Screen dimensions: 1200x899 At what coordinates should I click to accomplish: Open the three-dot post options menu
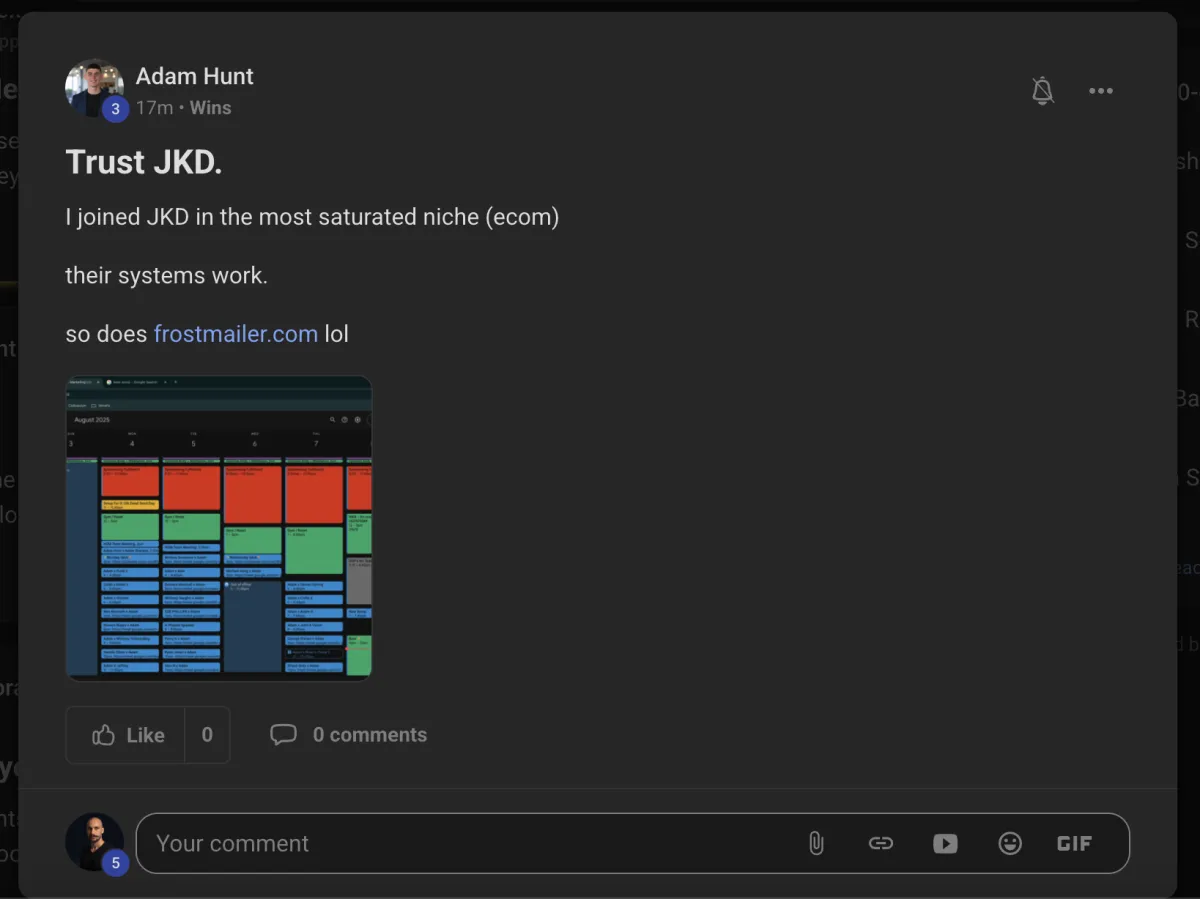pos(1101,91)
